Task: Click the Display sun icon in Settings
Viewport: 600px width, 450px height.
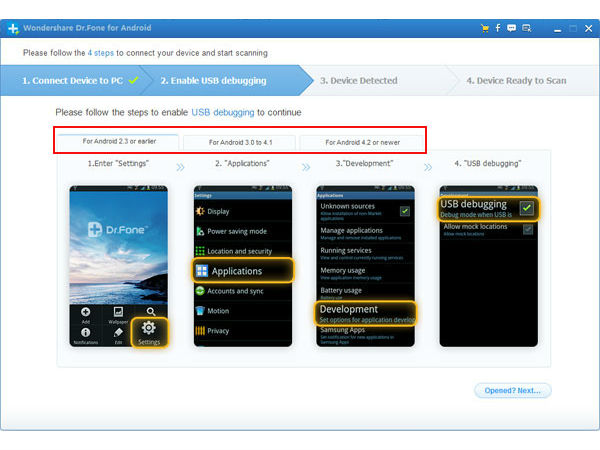Action: coord(200,211)
